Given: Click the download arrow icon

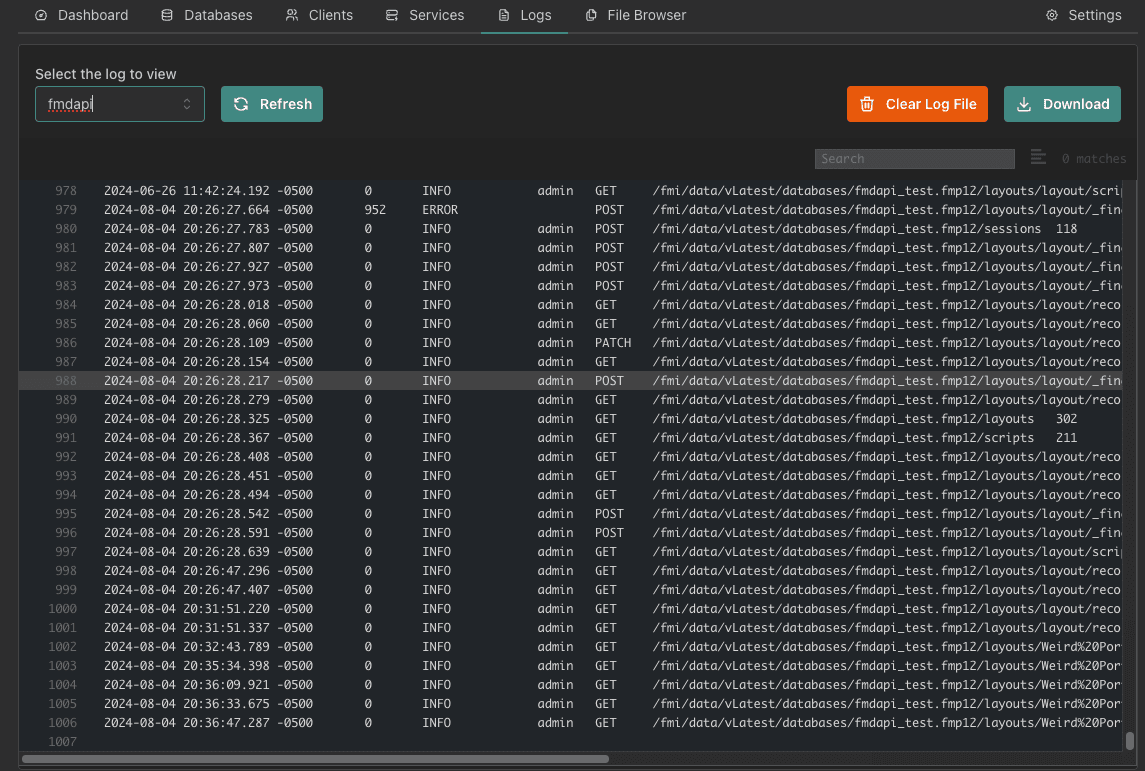Looking at the screenshot, I should tap(1024, 104).
